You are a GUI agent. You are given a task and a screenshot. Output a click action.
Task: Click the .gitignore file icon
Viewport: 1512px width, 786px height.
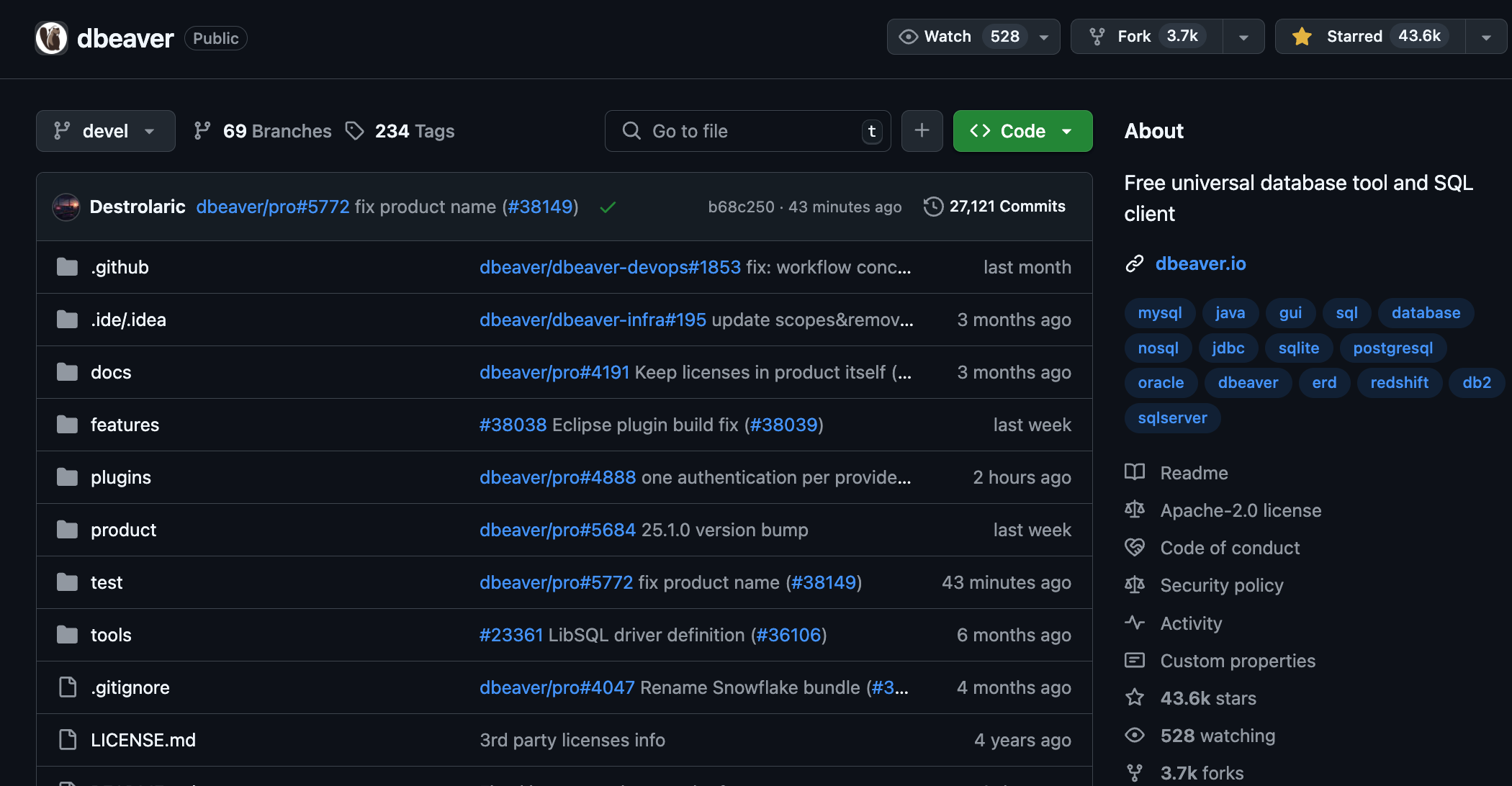point(68,687)
